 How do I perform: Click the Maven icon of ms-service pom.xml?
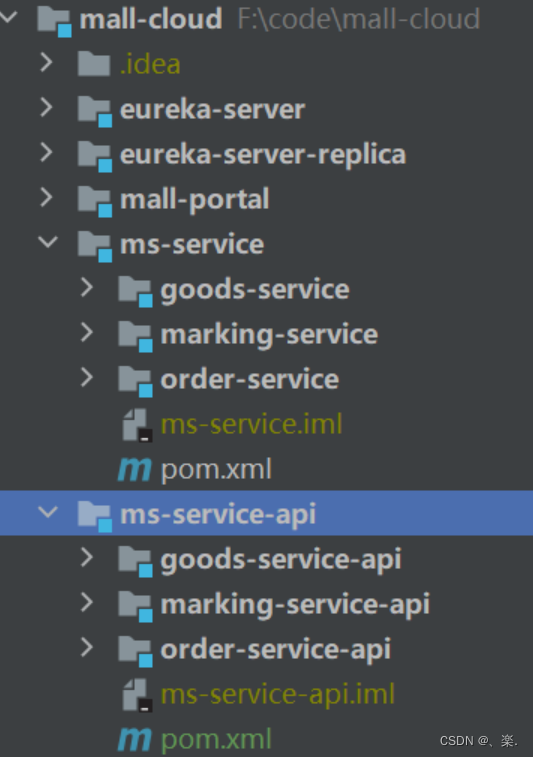coord(135,470)
